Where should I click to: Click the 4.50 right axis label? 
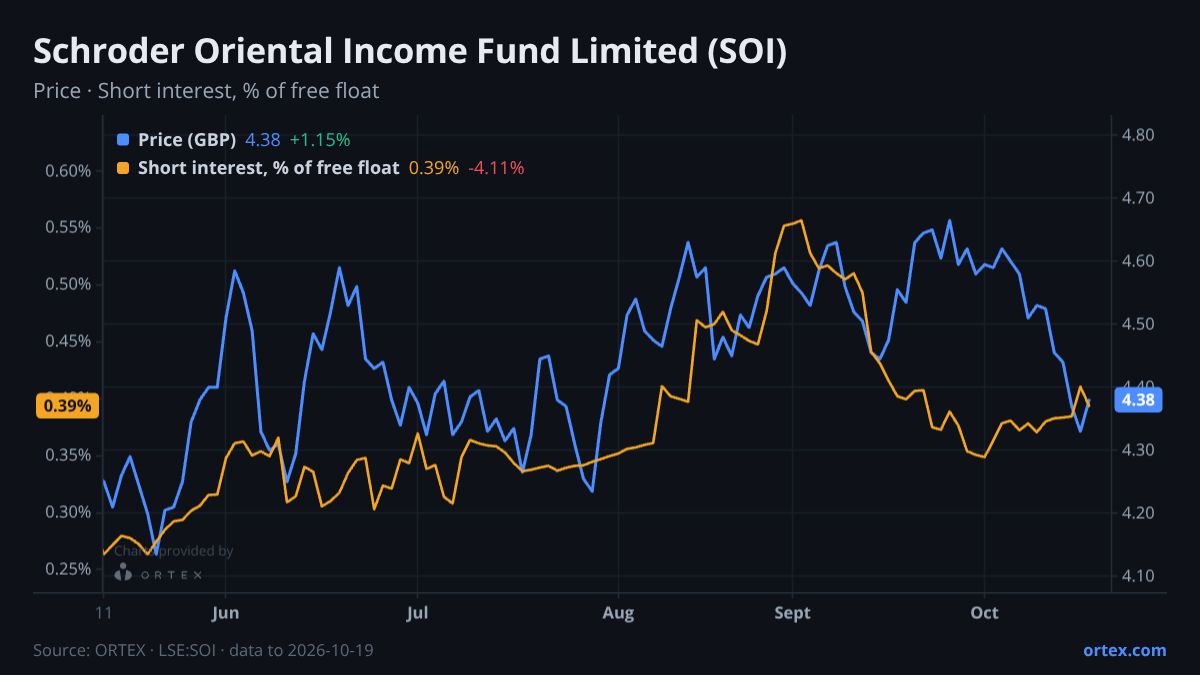coord(1138,324)
